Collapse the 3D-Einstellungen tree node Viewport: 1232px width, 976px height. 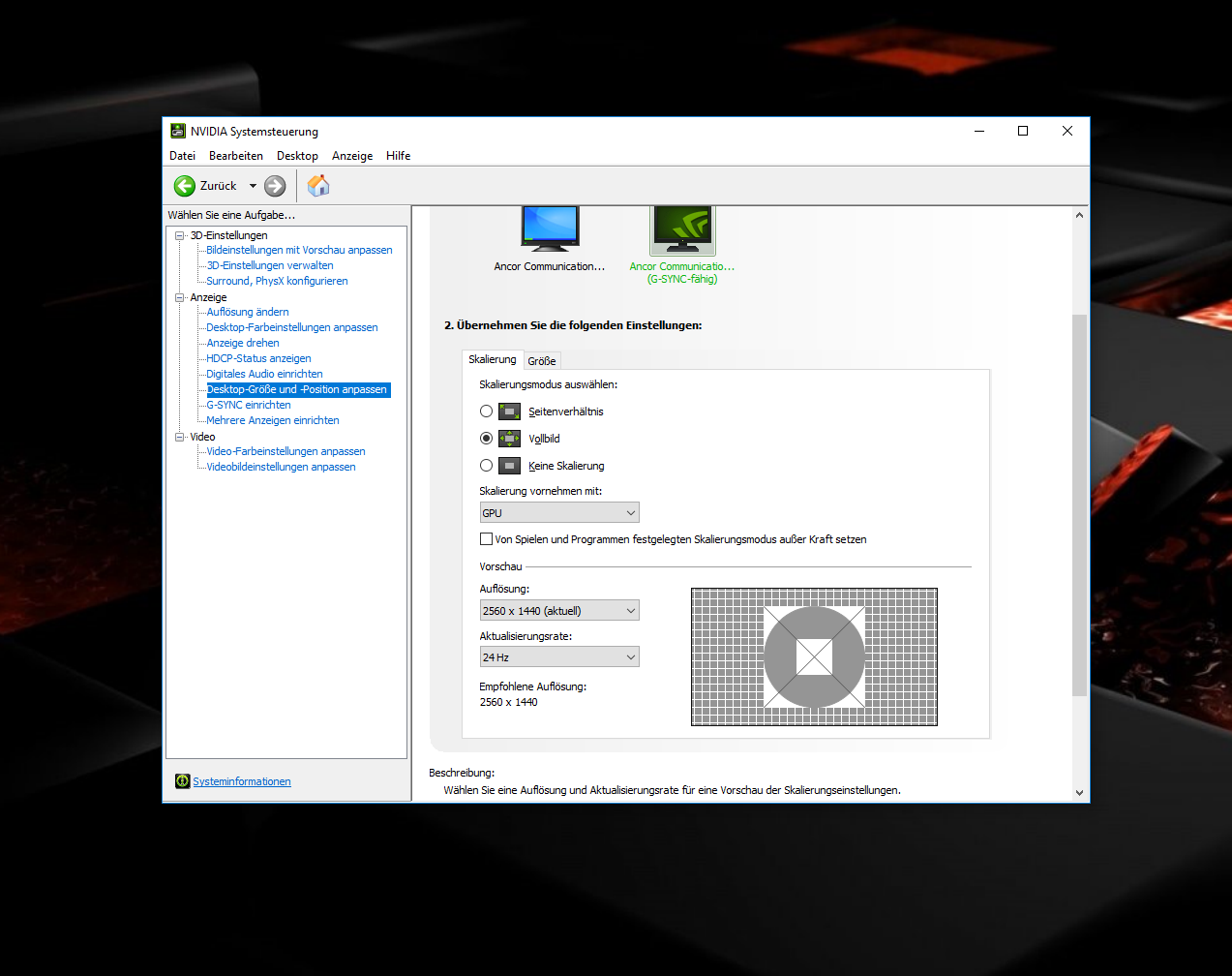click(x=179, y=235)
